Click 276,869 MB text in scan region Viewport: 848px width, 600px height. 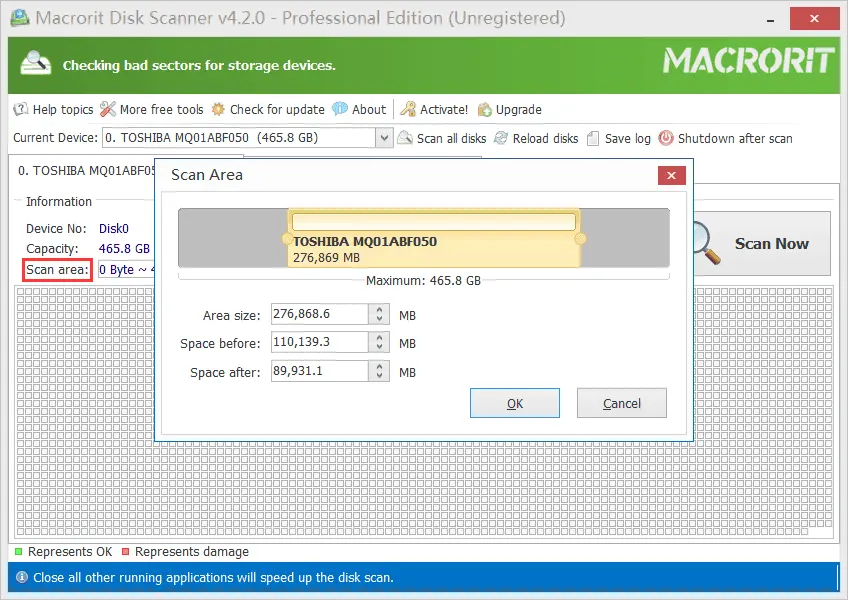coord(327,258)
